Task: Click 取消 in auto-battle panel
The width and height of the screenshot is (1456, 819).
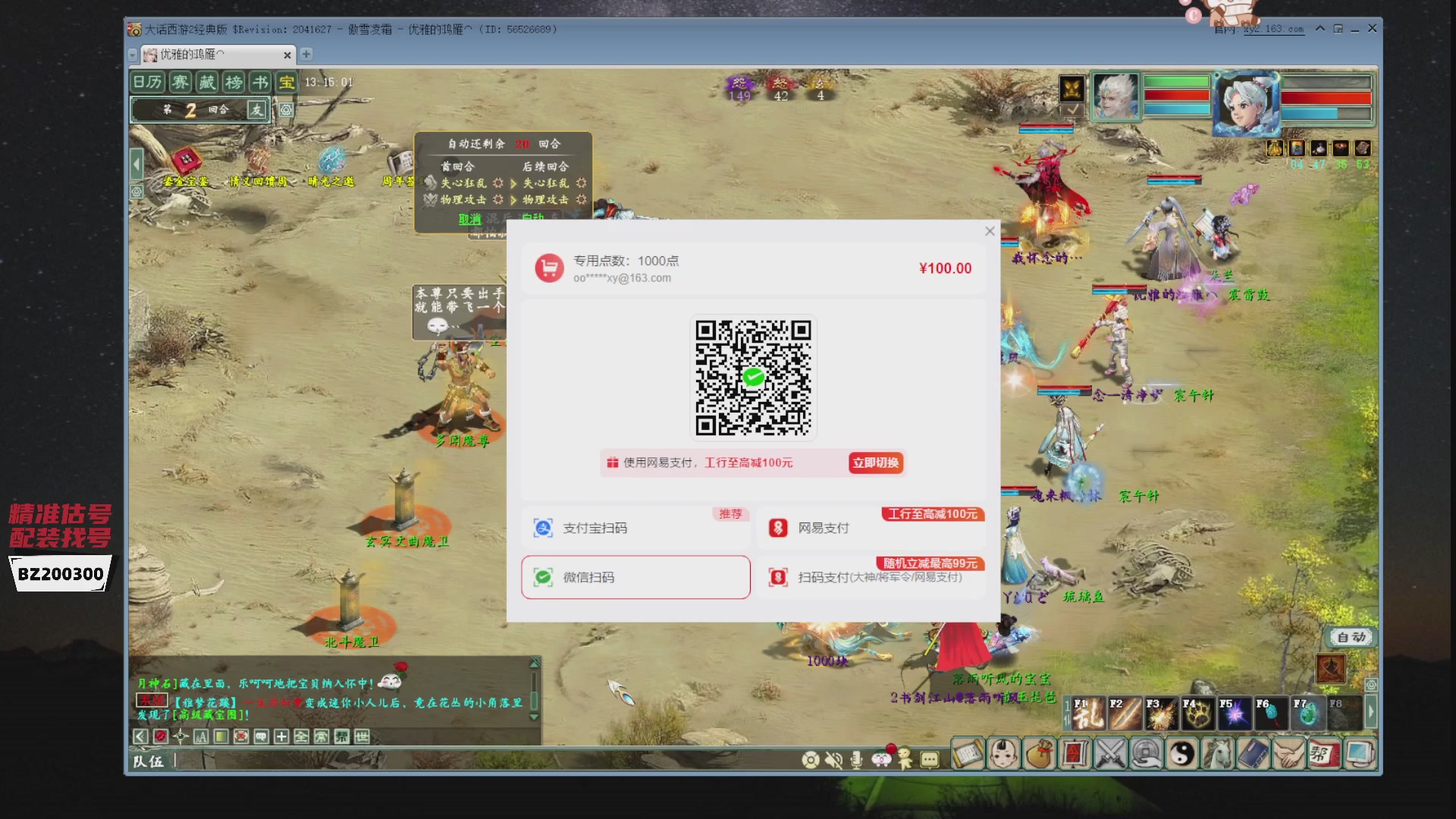Action: coord(469,218)
